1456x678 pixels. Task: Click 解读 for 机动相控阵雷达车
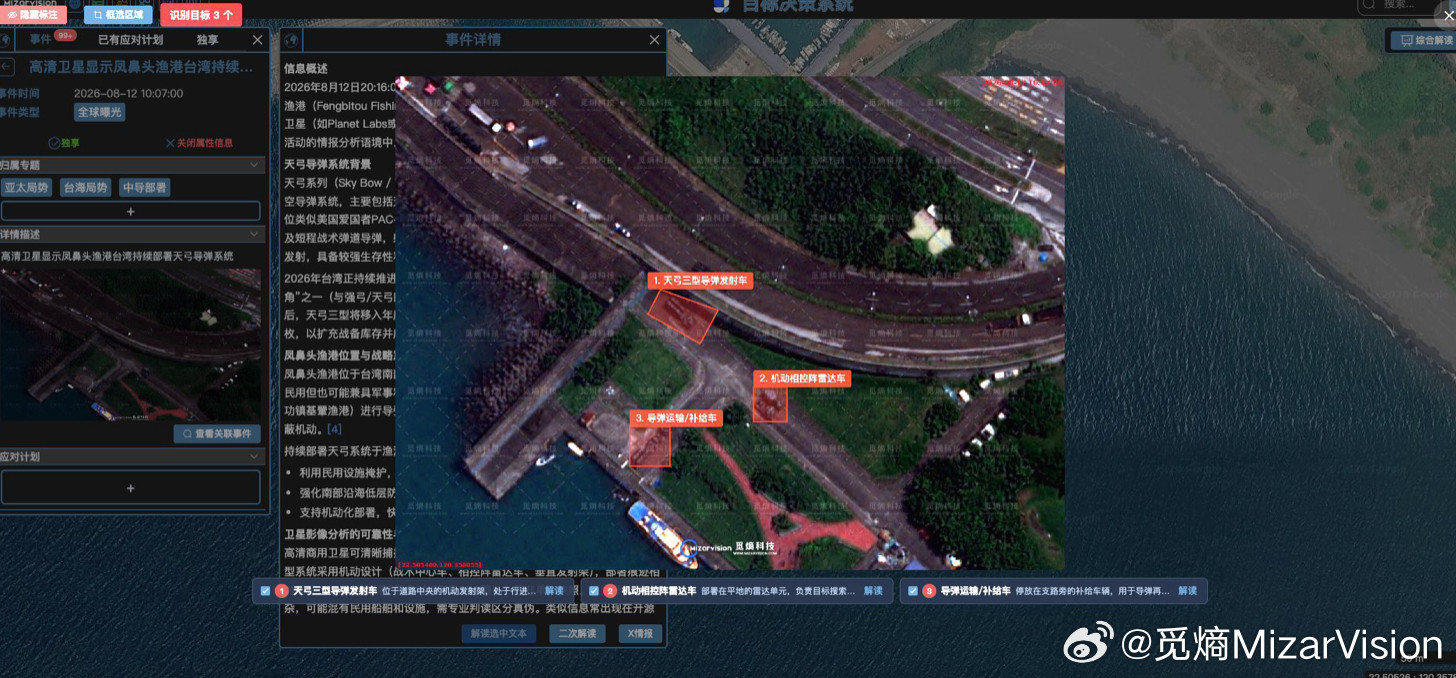click(874, 591)
